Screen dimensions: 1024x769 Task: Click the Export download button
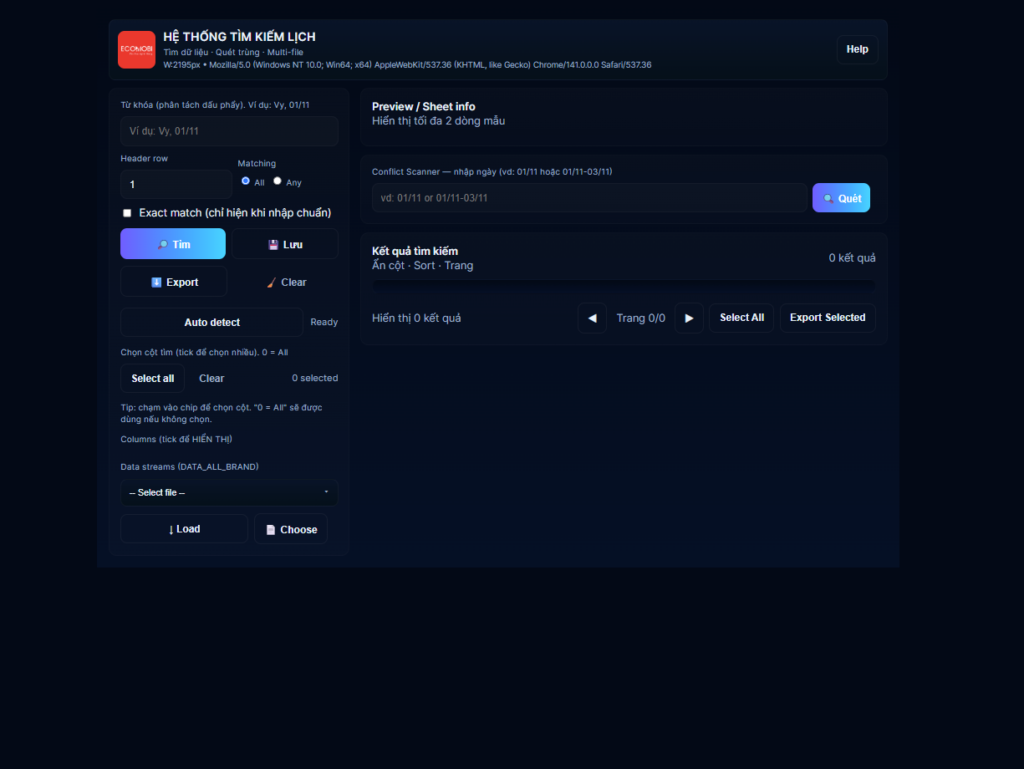173,282
